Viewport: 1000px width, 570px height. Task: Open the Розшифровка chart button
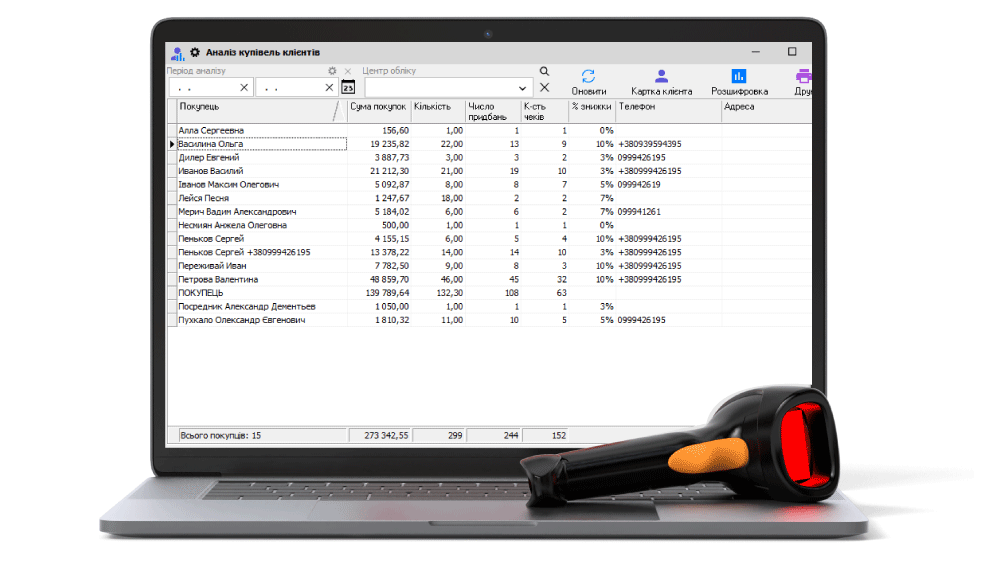coord(738,76)
